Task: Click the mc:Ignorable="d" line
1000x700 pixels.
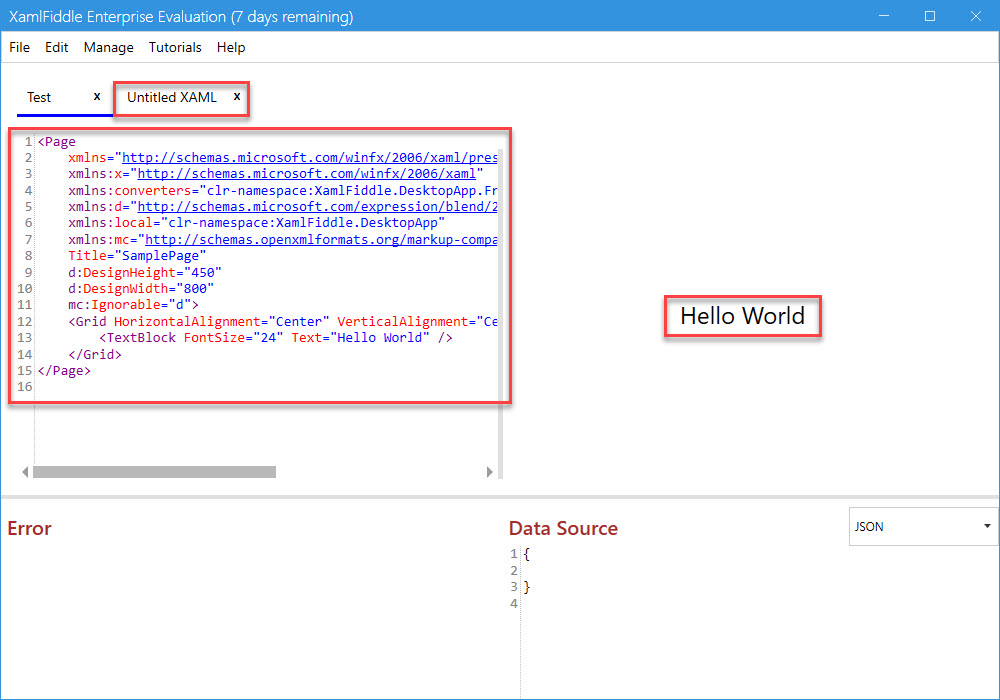Action: pyautogui.click(x=133, y=305)
